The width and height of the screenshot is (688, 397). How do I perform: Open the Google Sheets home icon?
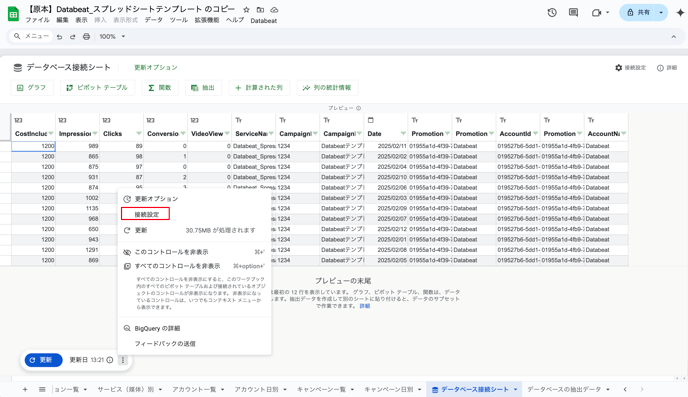coord(14,14)
